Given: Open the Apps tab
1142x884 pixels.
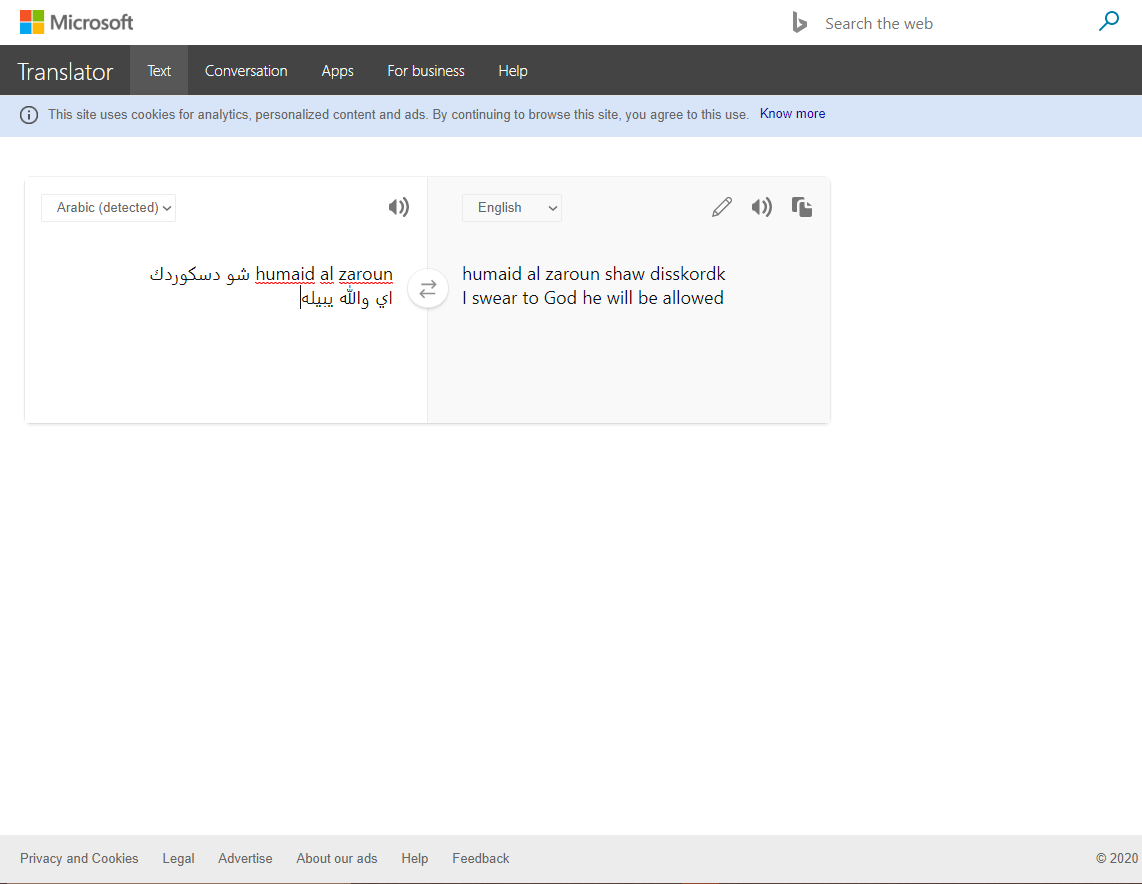Looking at the screenshot, I should click(x=337, y=71).
